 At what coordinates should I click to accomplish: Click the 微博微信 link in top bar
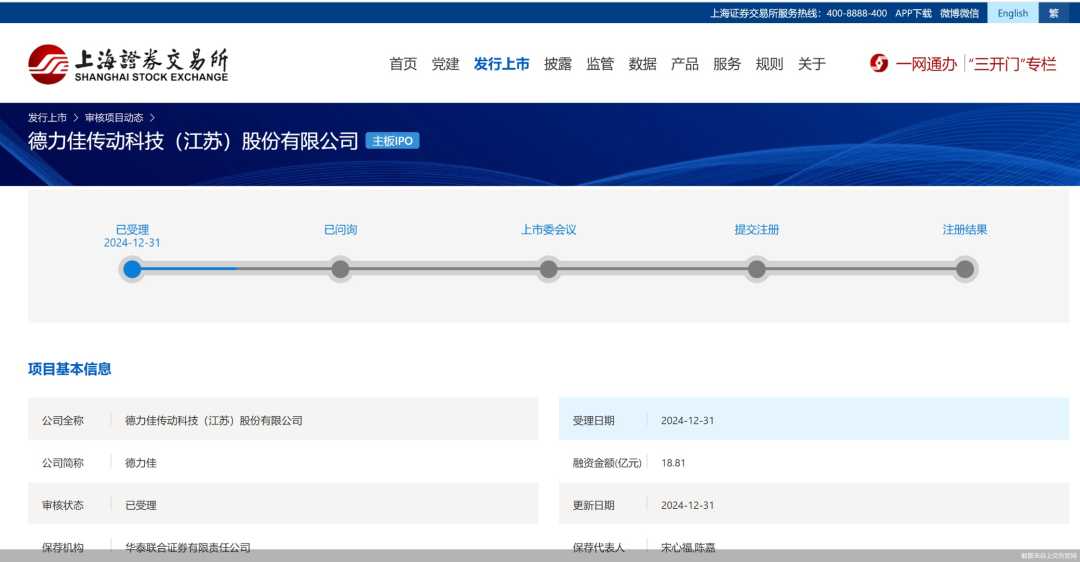(x=959, y=13)
